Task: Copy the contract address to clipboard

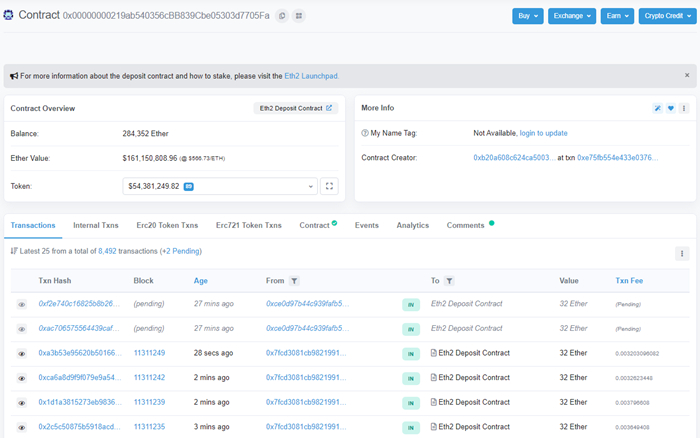Action: (x=282, y=16)
